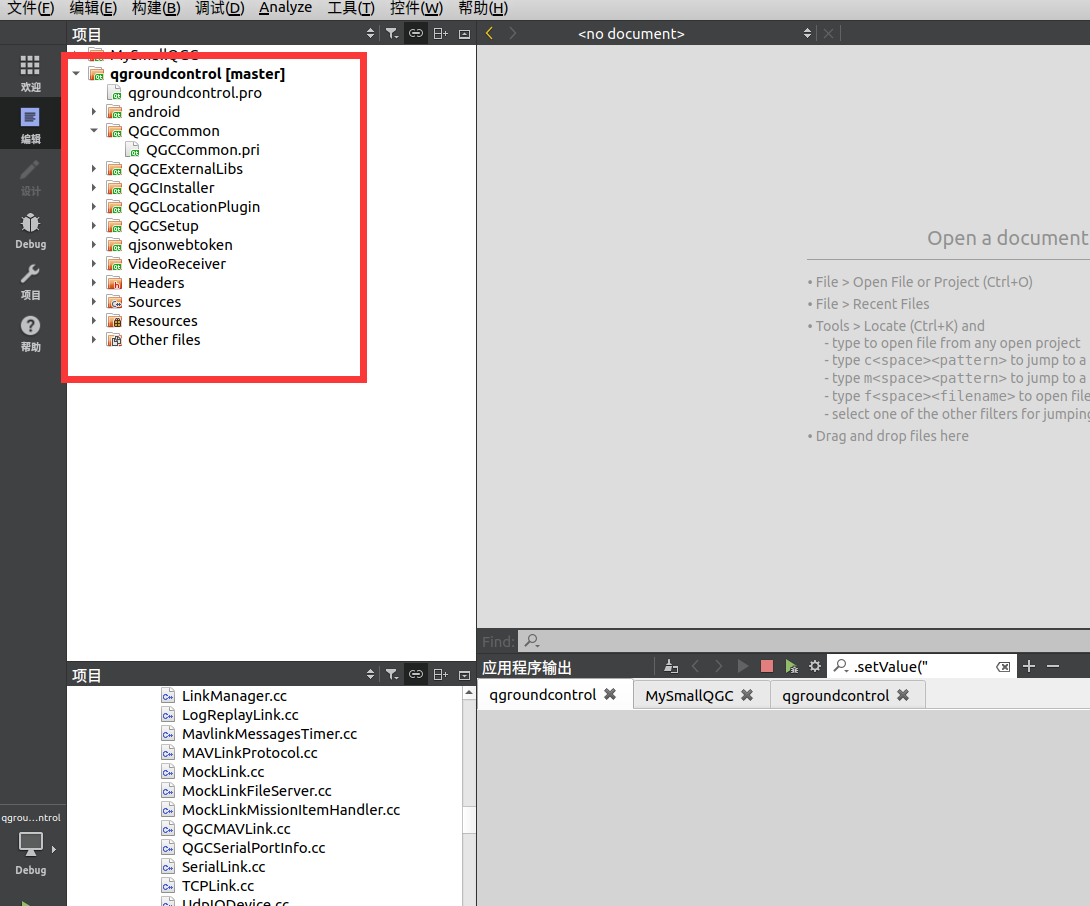Close the MySmallQGC output tab
1090x906 pixels.
[747, 695]
